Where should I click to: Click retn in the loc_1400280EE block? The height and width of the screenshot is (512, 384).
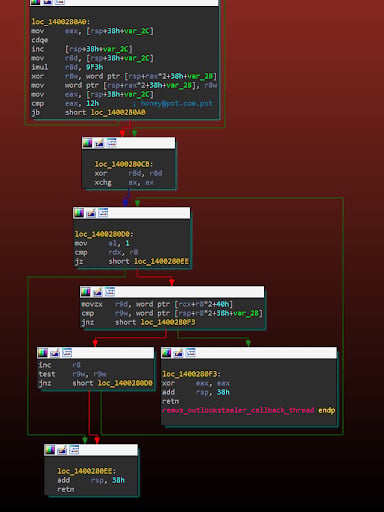point(66,489)
